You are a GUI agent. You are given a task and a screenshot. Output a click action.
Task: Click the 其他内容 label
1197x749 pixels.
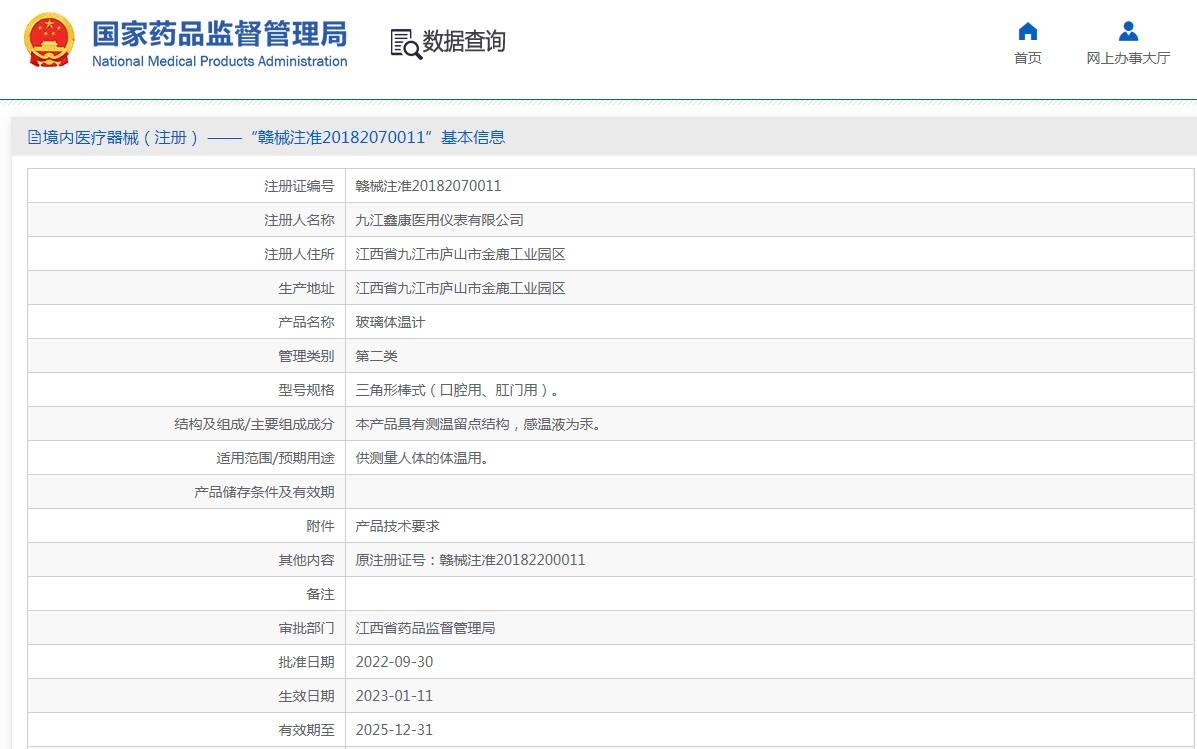tap(306, 560)
